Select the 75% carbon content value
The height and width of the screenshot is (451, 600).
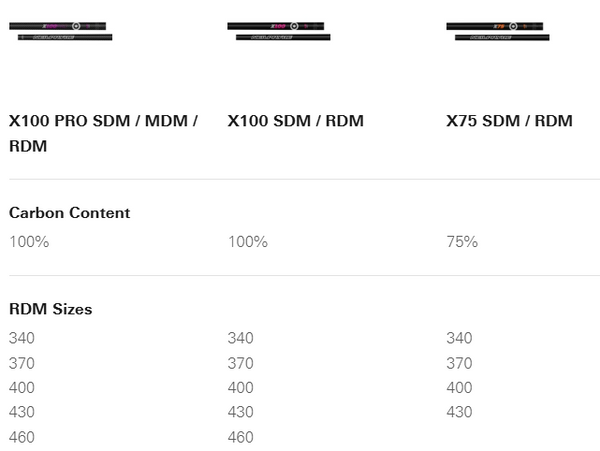point(462,241)
